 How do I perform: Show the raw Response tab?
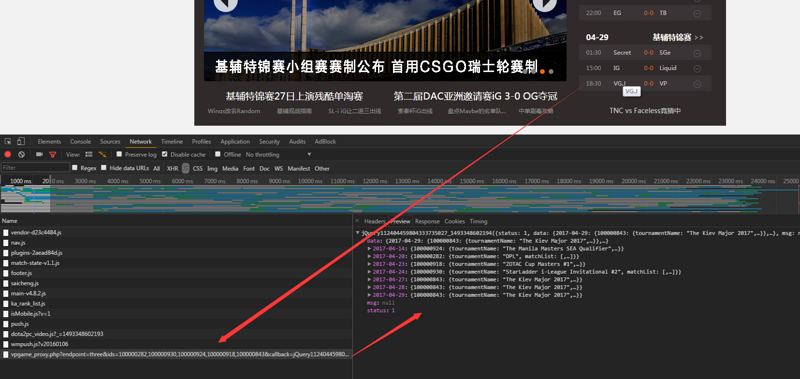(x=428, y=221)
